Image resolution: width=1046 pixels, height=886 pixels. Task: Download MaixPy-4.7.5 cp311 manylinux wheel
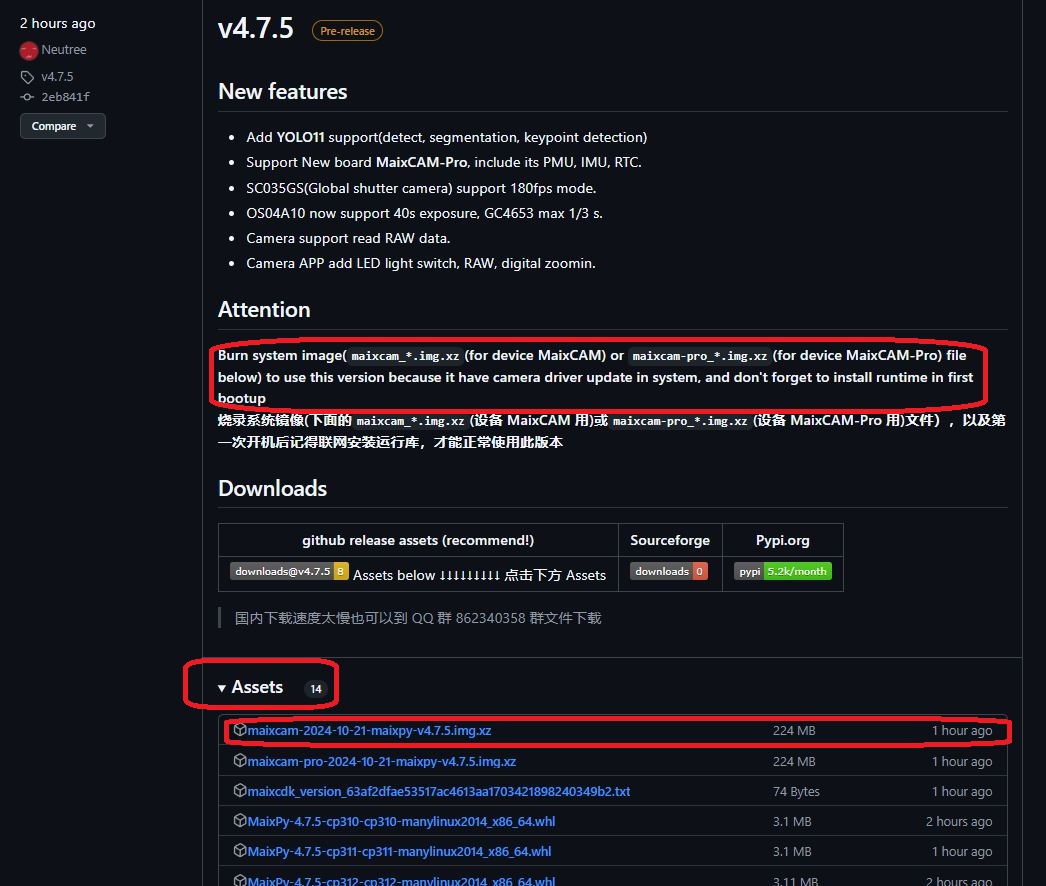pyautogui.click(x=399, y=851)
